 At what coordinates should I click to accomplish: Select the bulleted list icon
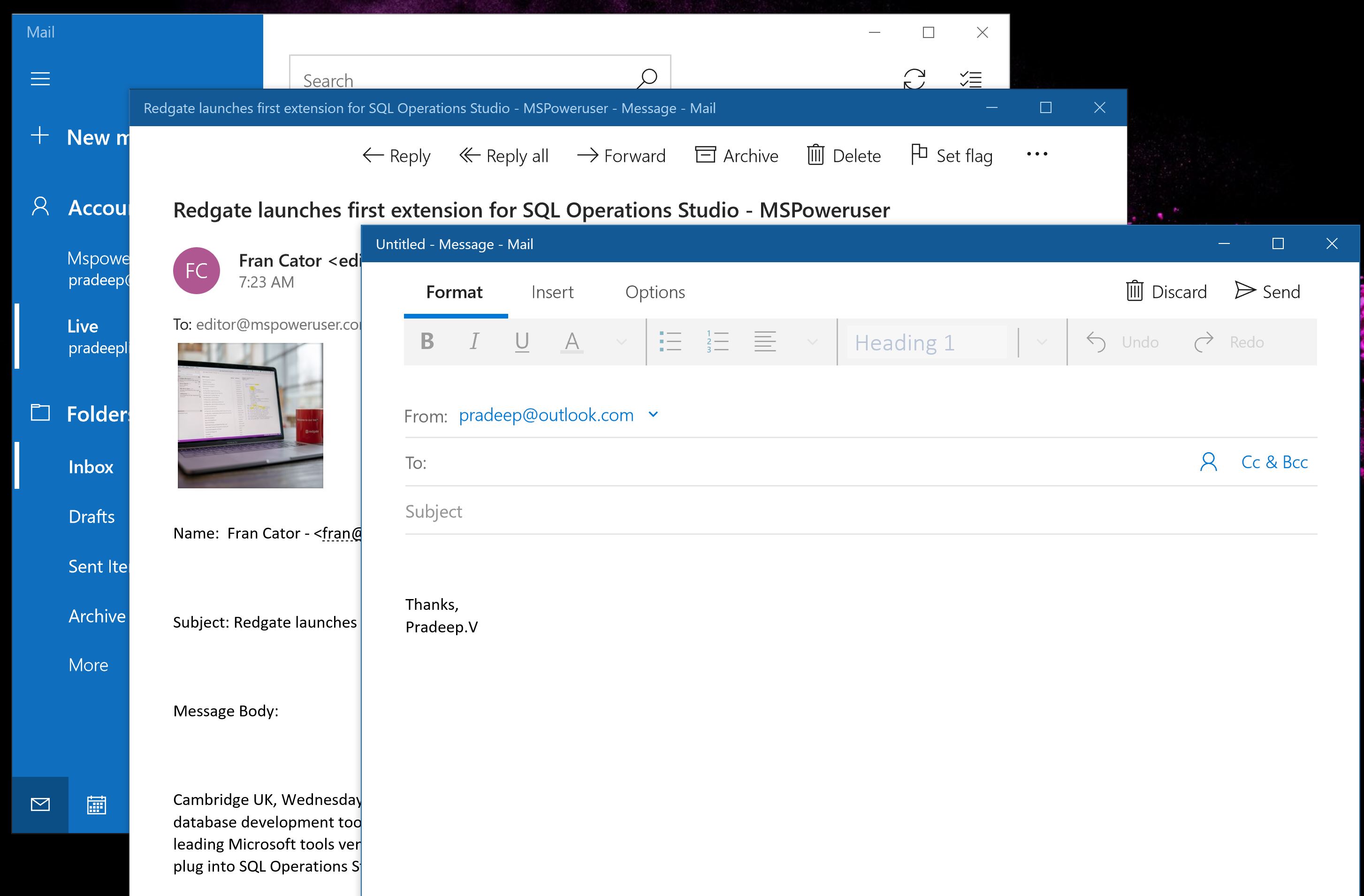[669, 341]
